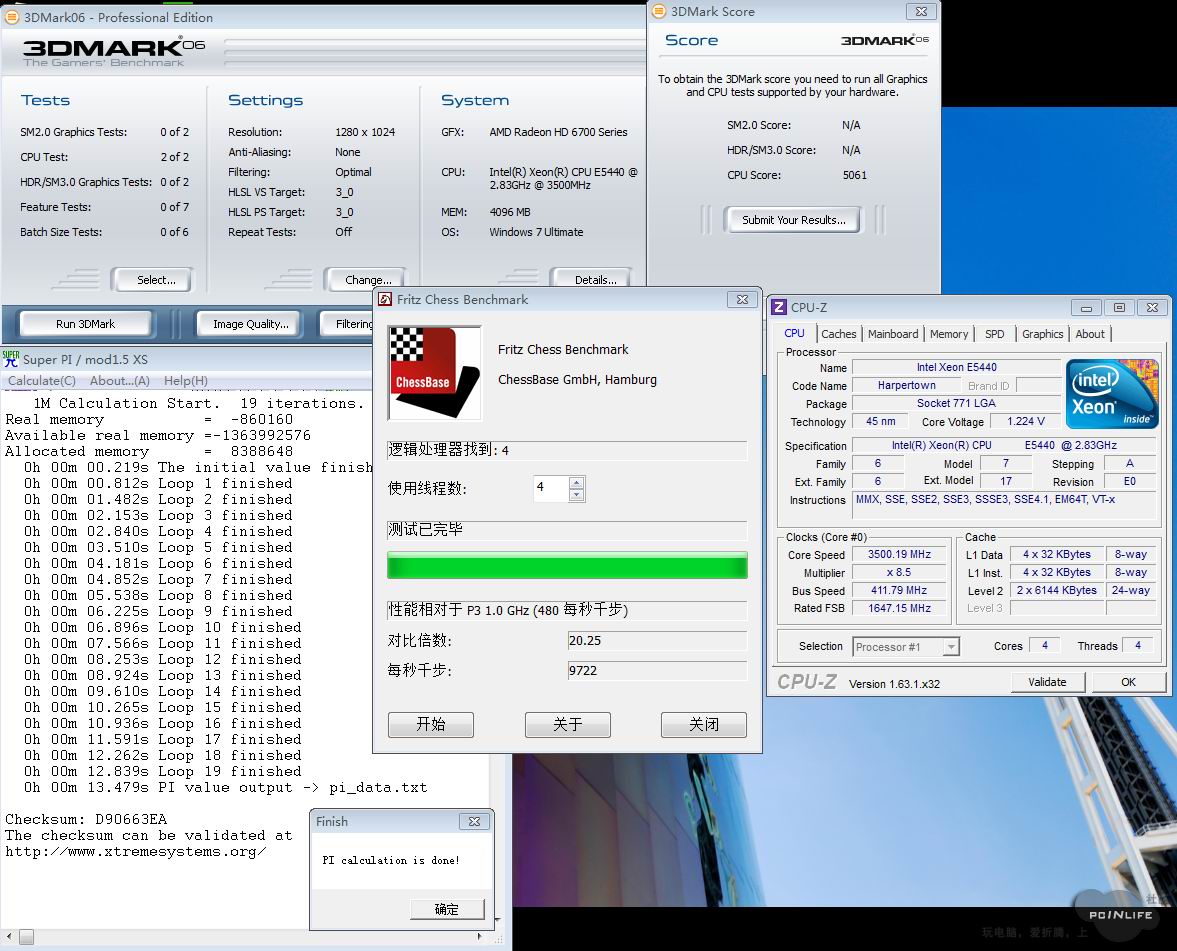
Task: Click the Resolution value 1280 x 1024
Action: pos(365,132)
